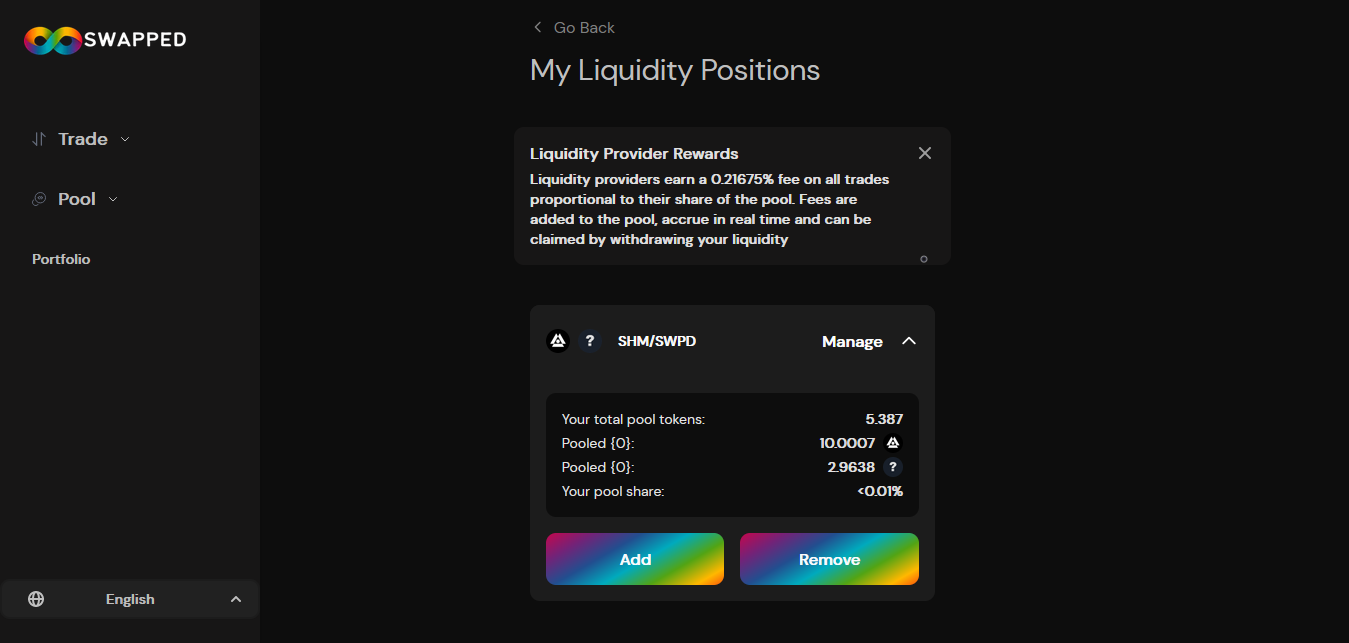Expand the Trade menu chevron
This screenshot has height=643, width=1349.
(x=125, y=139)
